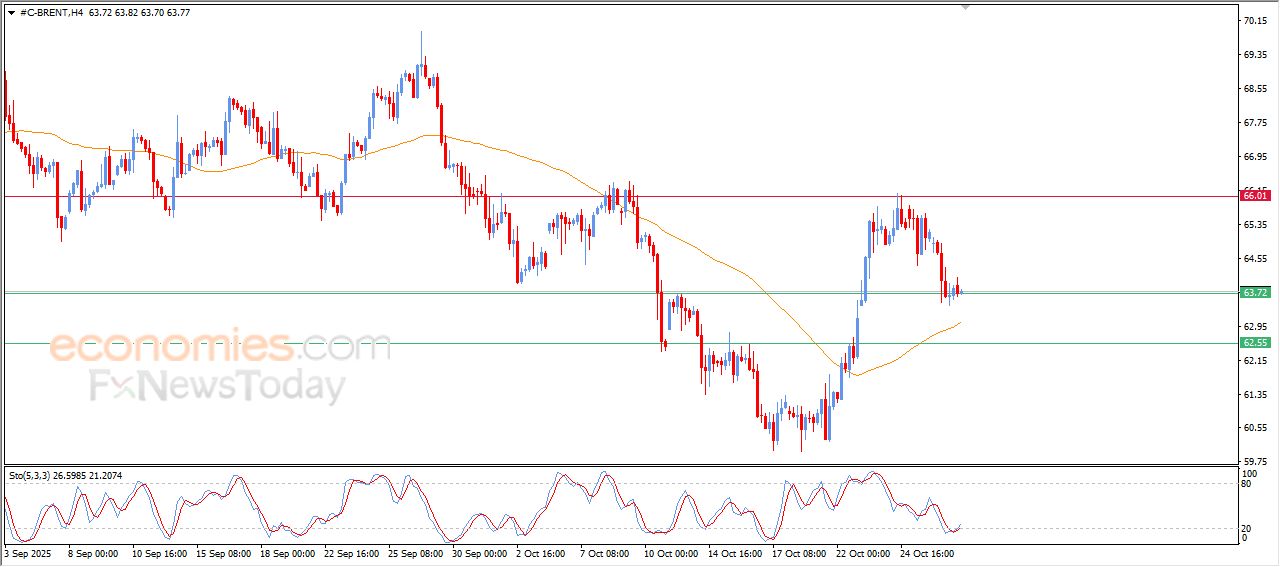
Task: Click the latest candlestick near 63.72
Action: tap(957, 289)
